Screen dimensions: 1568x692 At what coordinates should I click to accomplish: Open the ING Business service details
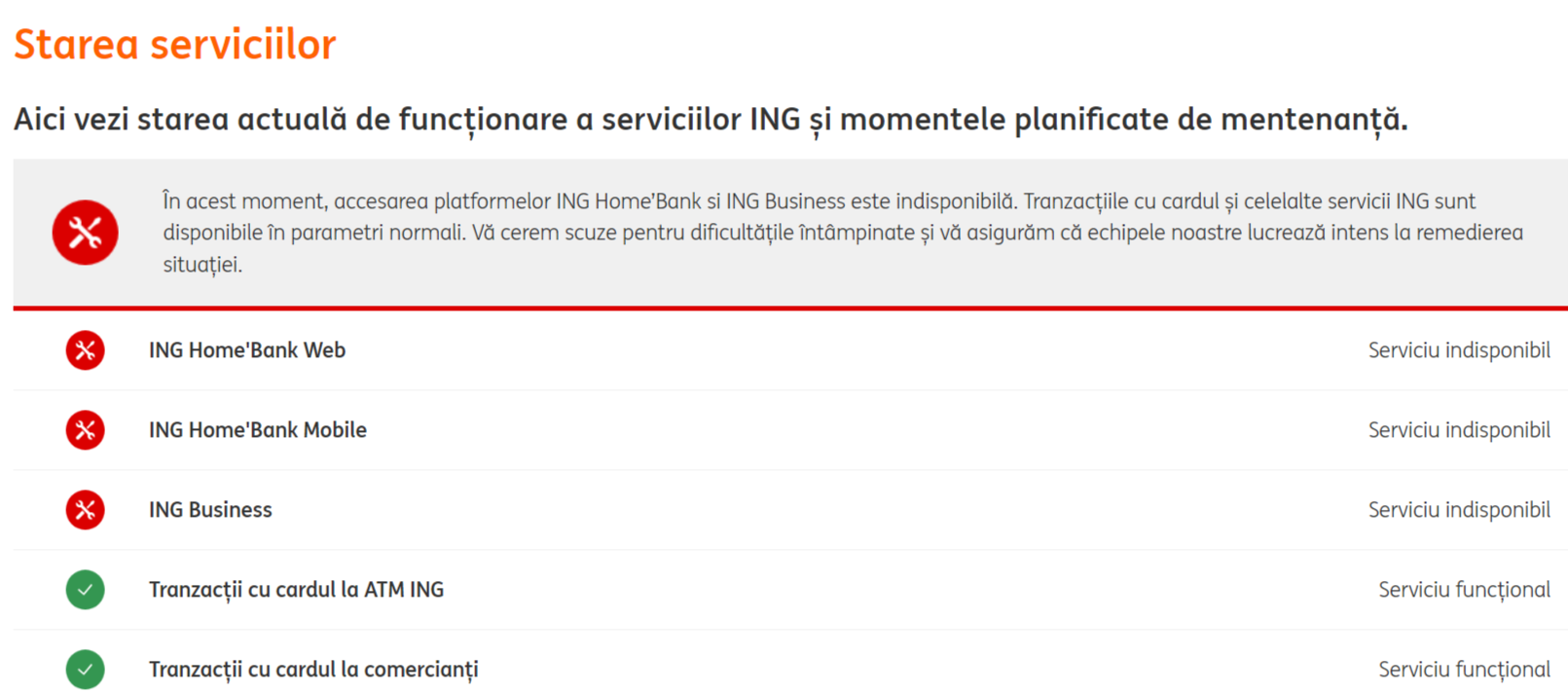click(x=210, y=510)
